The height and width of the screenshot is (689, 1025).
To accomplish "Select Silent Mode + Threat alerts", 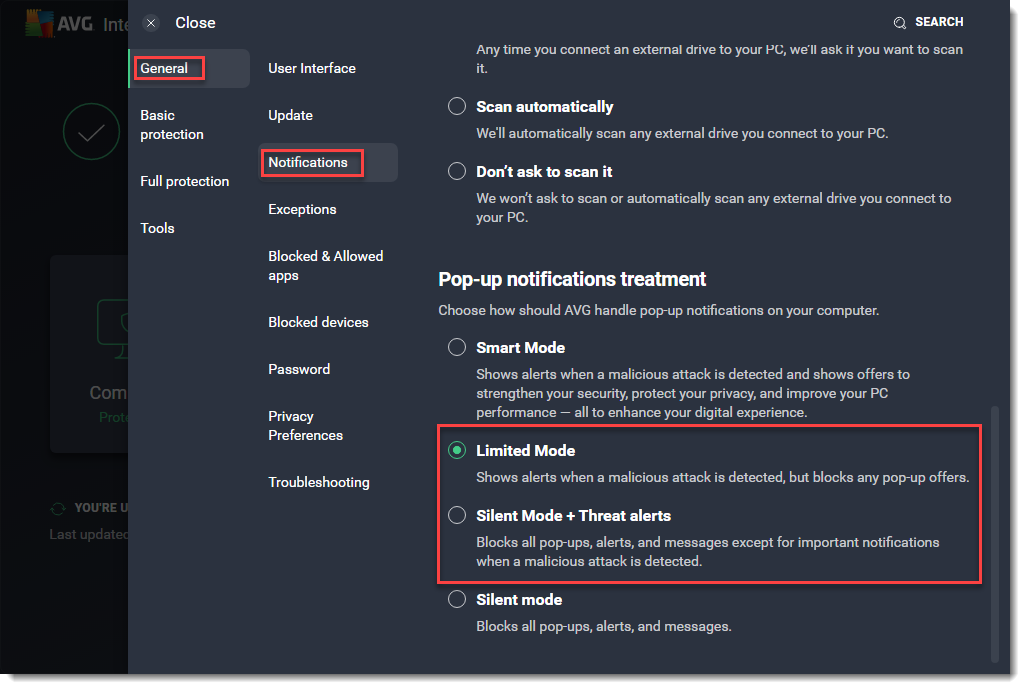I will pyautogui.click(x=457, y=515).
